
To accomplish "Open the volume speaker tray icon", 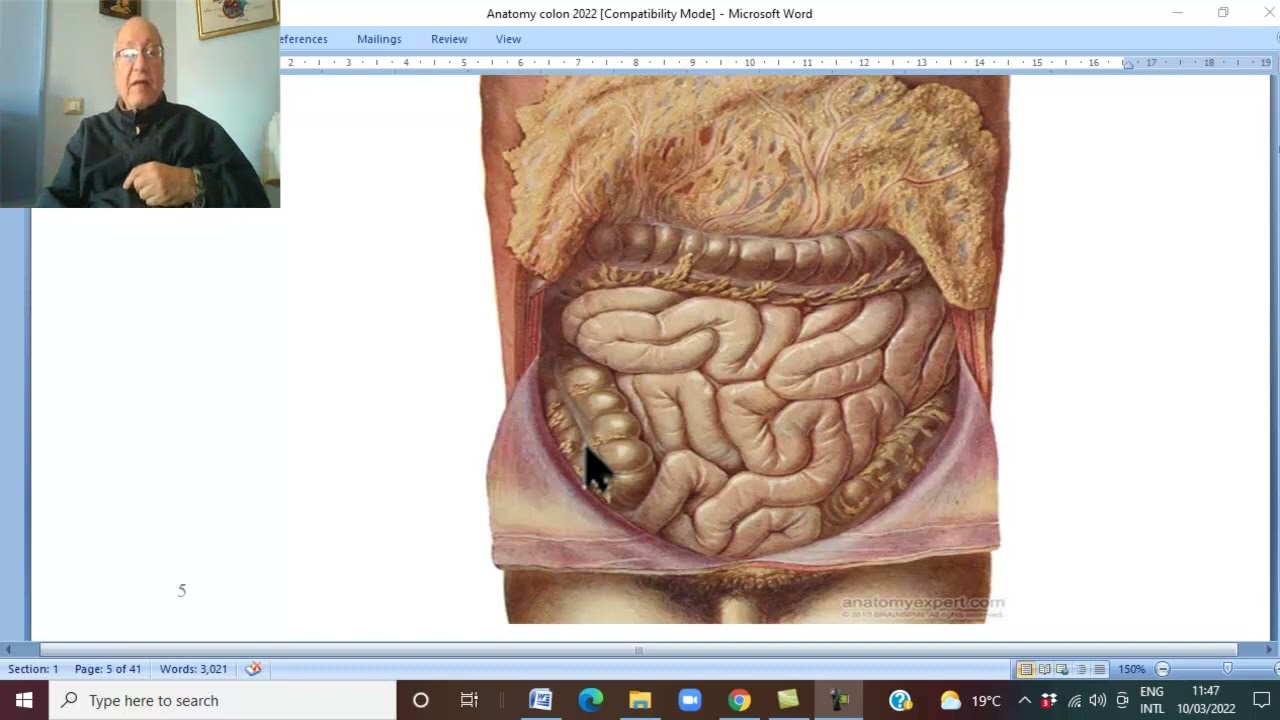I will [1097, 700].
